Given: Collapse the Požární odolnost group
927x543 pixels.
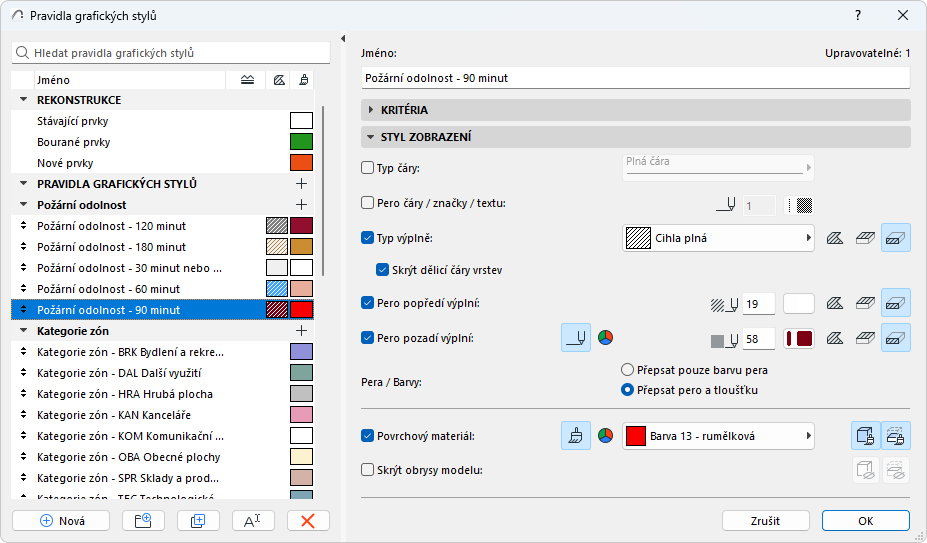Looking at the screenshot, I should pos(24,205).
